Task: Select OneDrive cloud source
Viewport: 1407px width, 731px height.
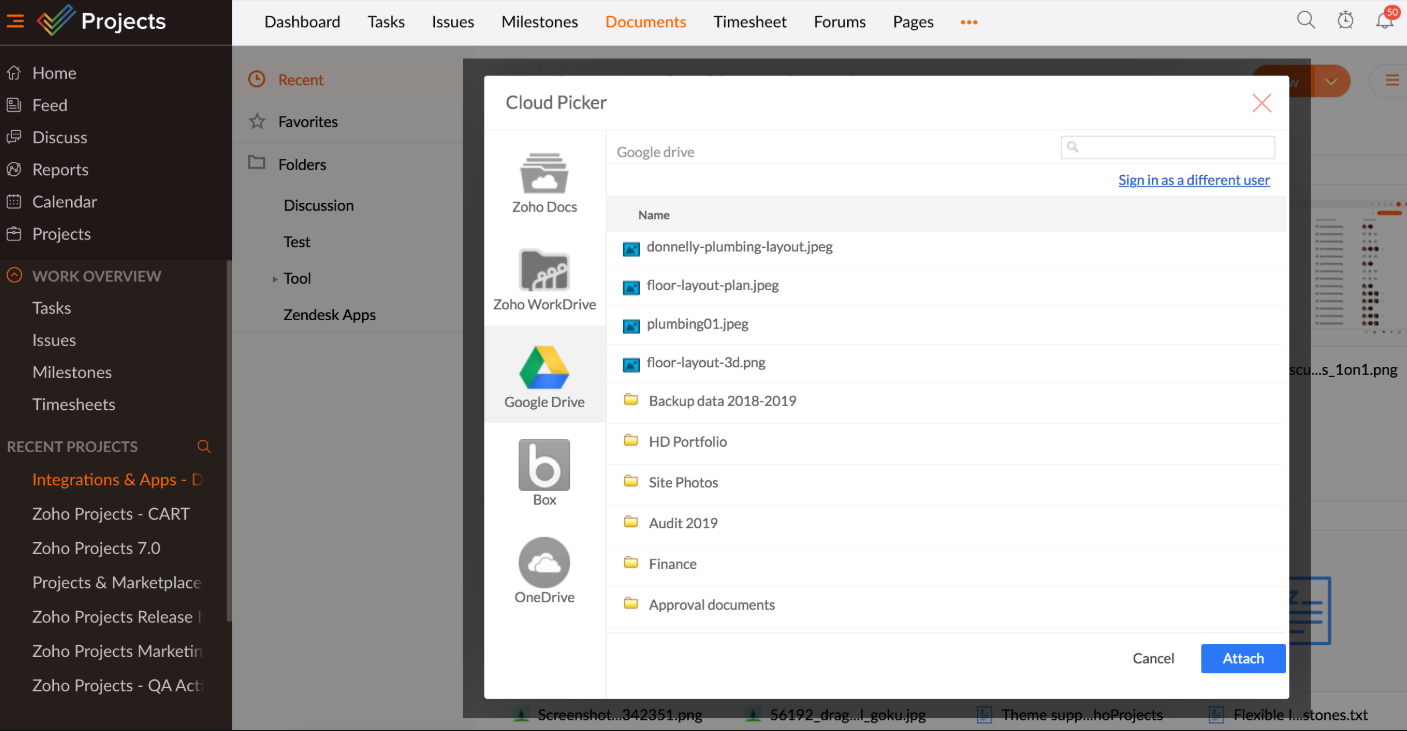Action: coord(545,571)
